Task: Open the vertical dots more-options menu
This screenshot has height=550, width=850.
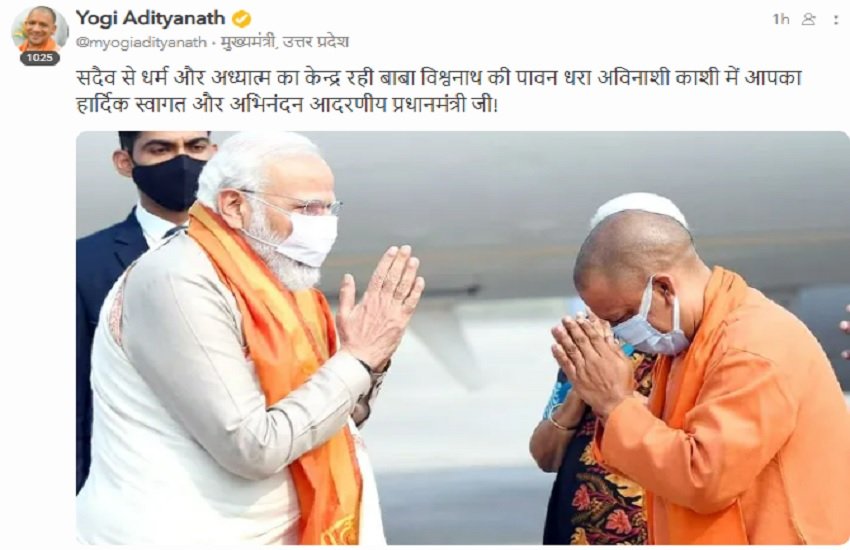Action: coord(835,20)
